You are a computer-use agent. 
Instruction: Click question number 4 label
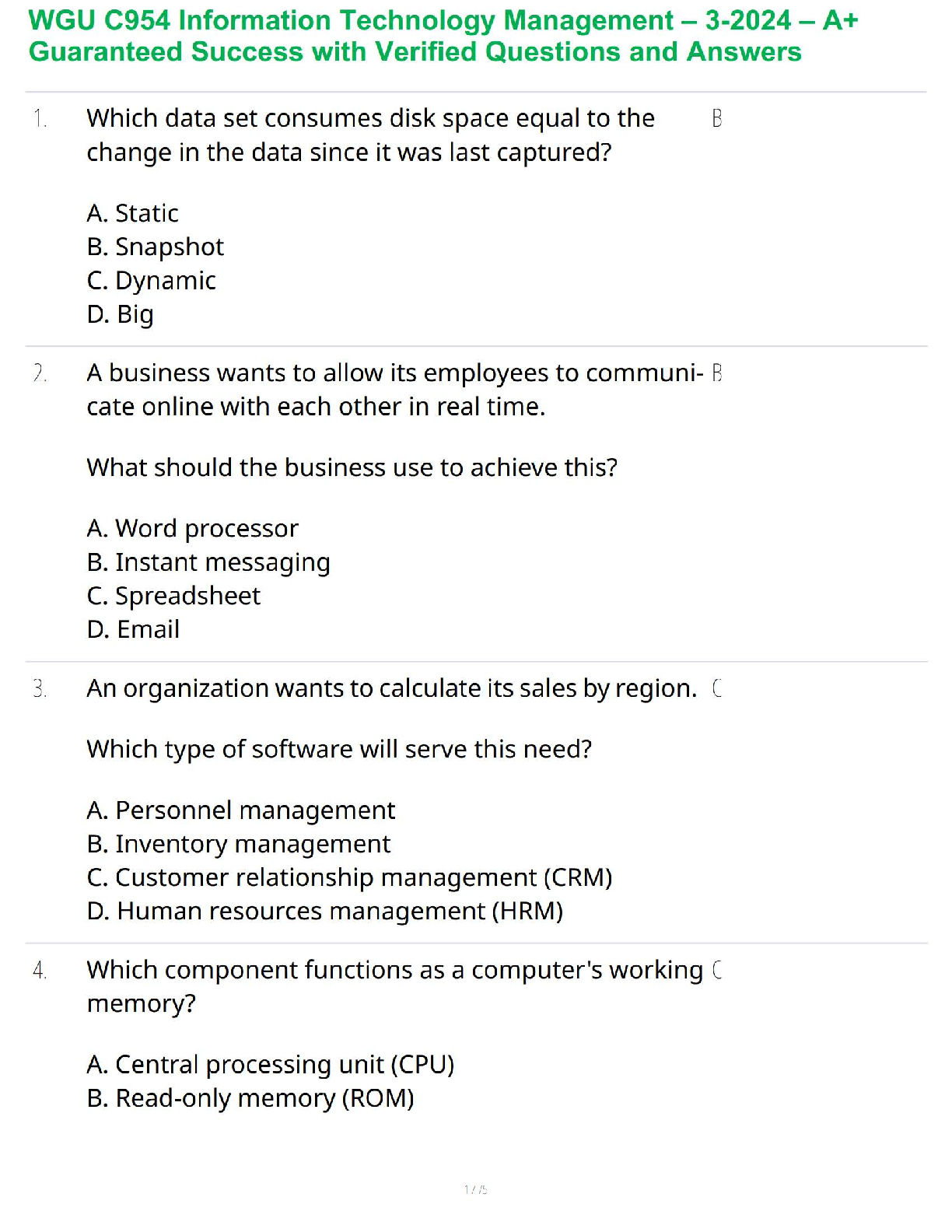(40, 971)
